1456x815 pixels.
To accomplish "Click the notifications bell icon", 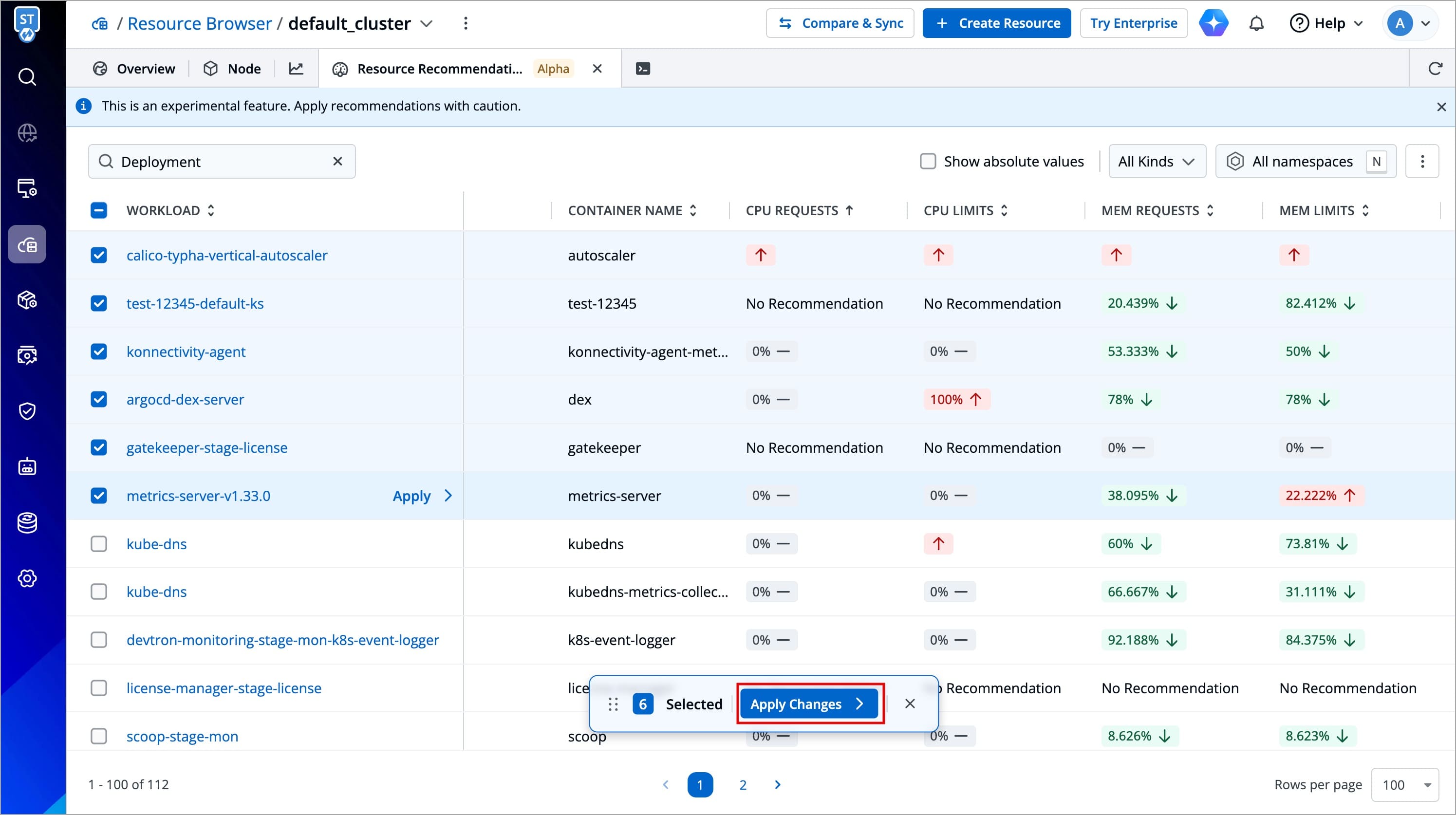I will tap(1256, 24).
